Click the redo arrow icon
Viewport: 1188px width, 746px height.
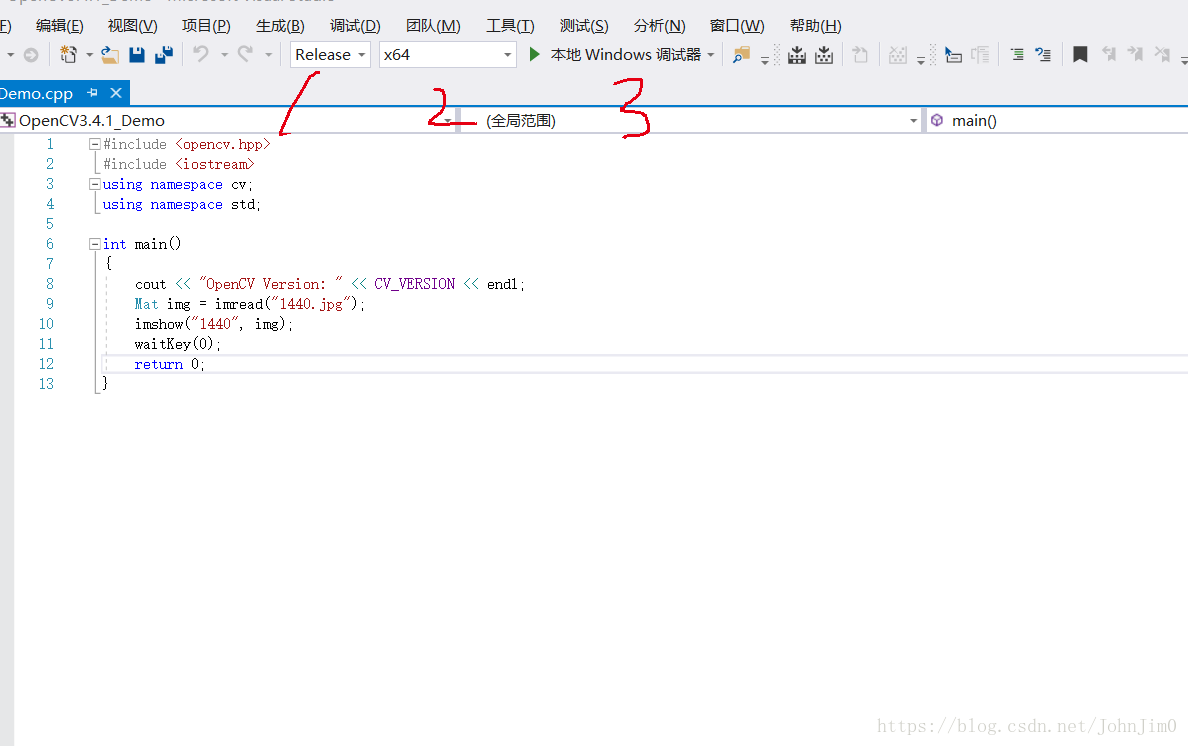pos(245,55)
